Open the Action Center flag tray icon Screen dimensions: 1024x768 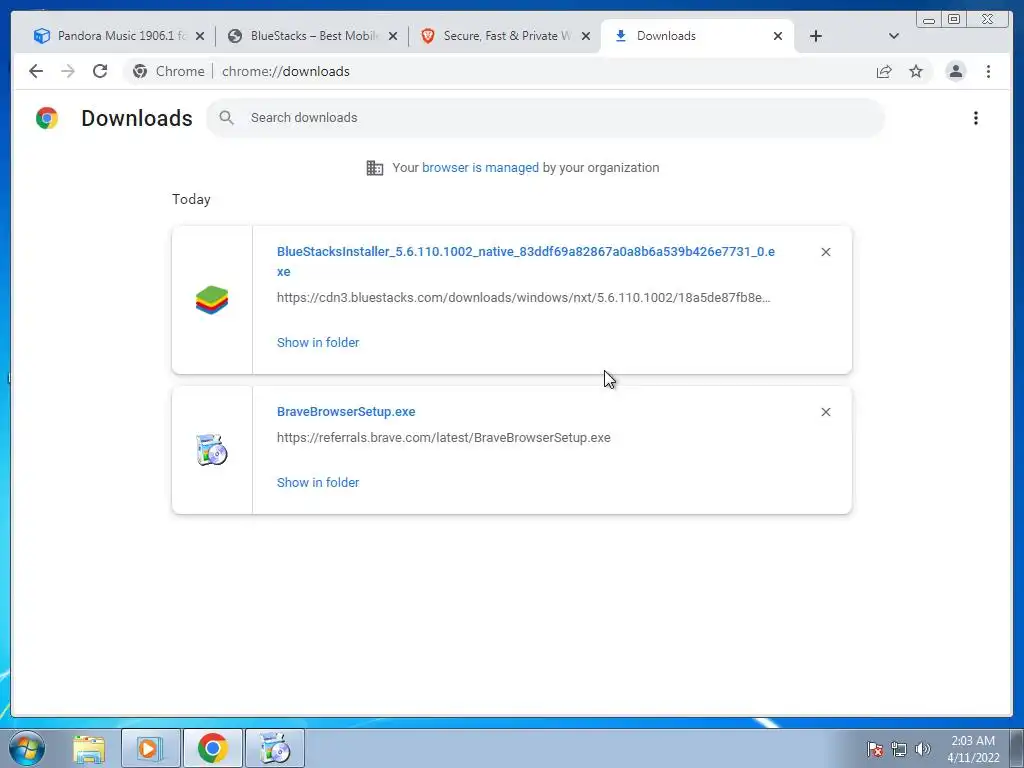click(x=875, y=749)
